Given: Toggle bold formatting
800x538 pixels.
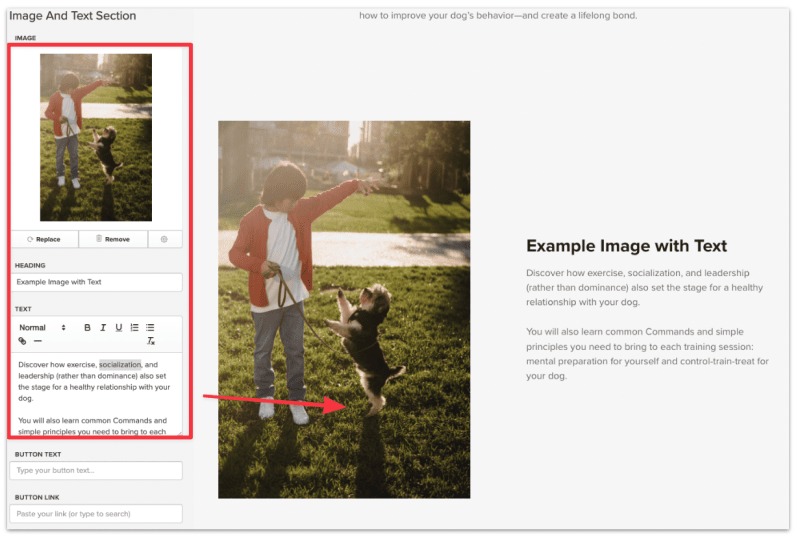Looking at the screenshot, I should [x=87, y=328].
